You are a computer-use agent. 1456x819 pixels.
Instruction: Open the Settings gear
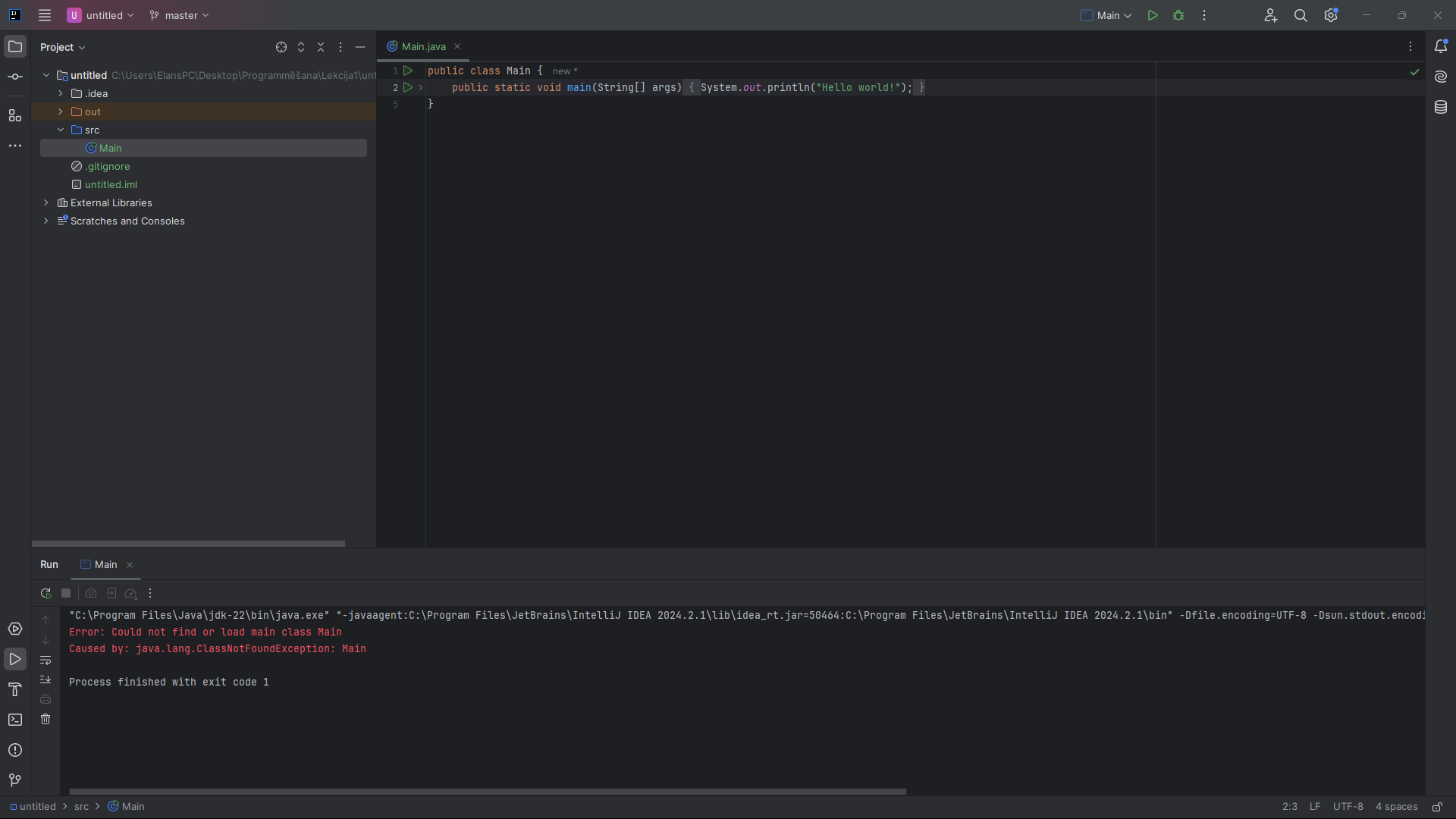pyautogui.click(x=1332, y=15)
